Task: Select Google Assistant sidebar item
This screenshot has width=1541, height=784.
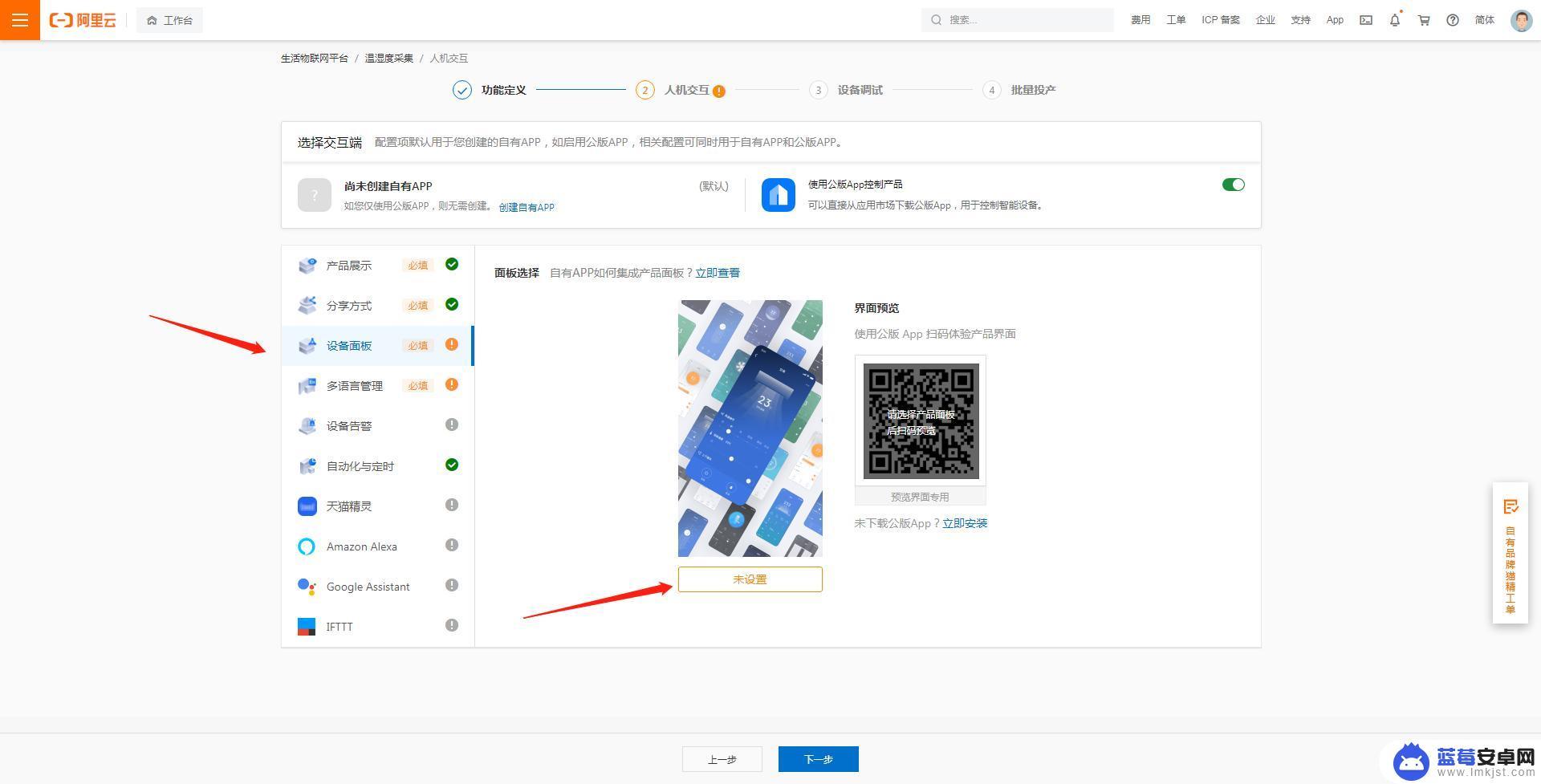Action: (x=377, y=587)
